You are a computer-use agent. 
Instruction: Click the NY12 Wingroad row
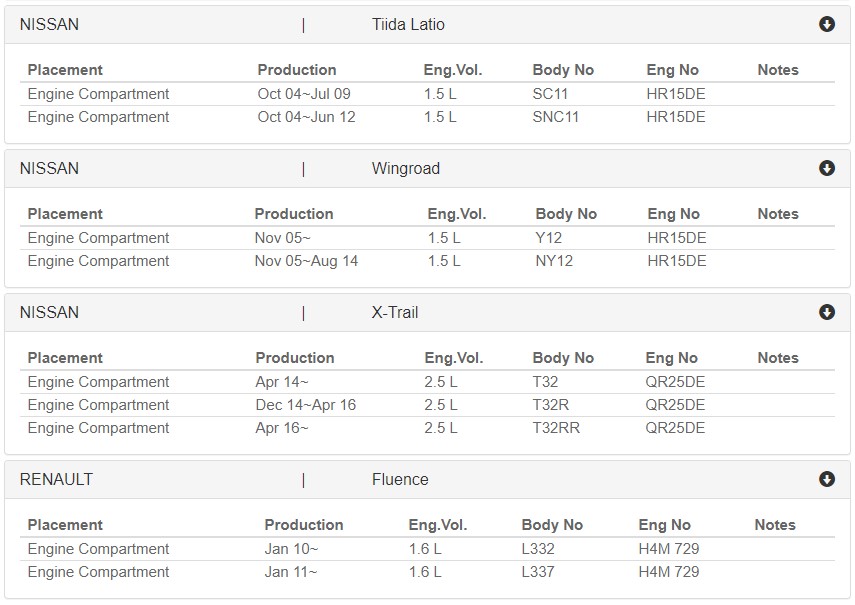[428, 261]
